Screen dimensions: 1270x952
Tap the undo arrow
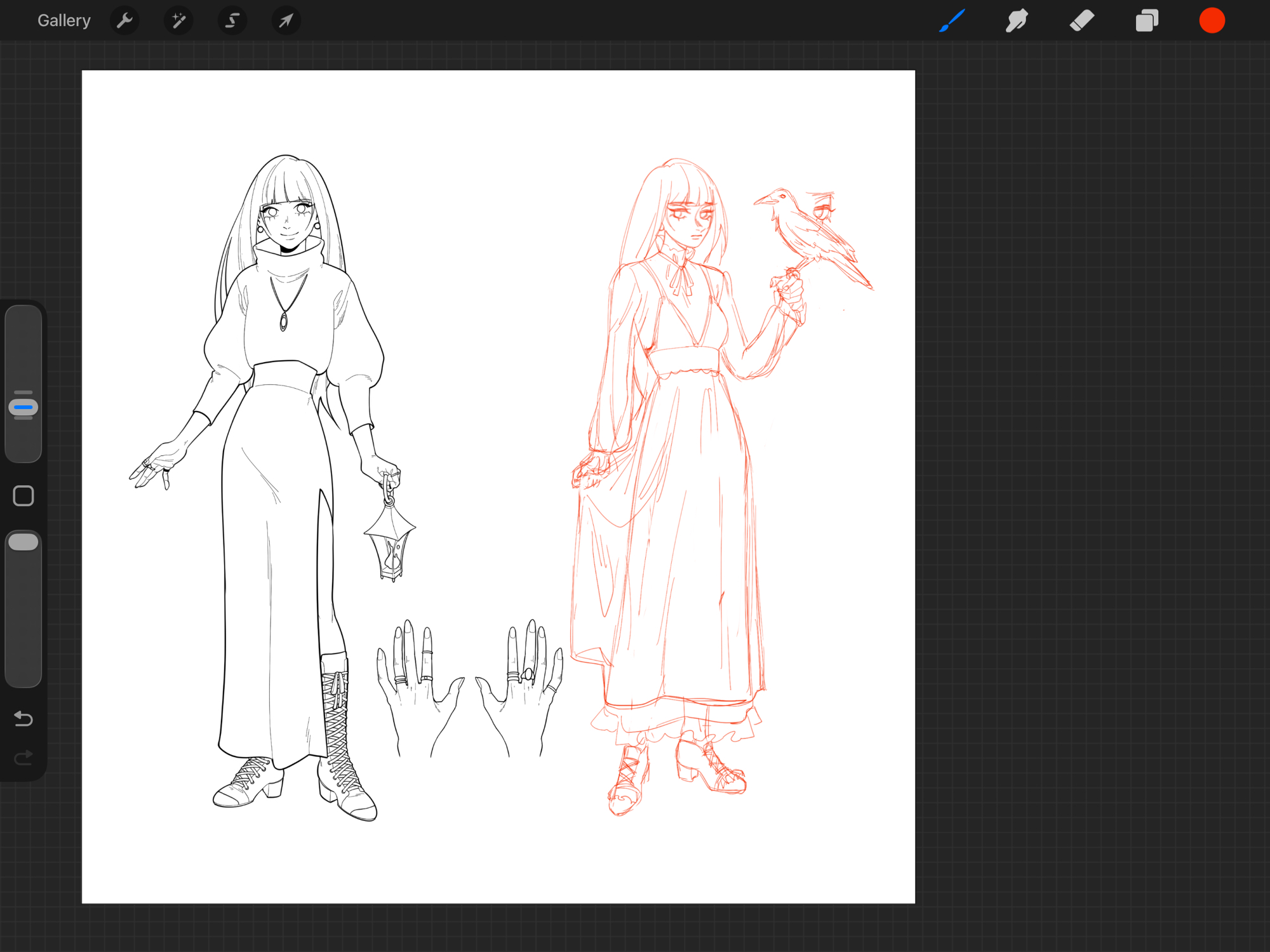pyautogui.click(x=23, y=718)
